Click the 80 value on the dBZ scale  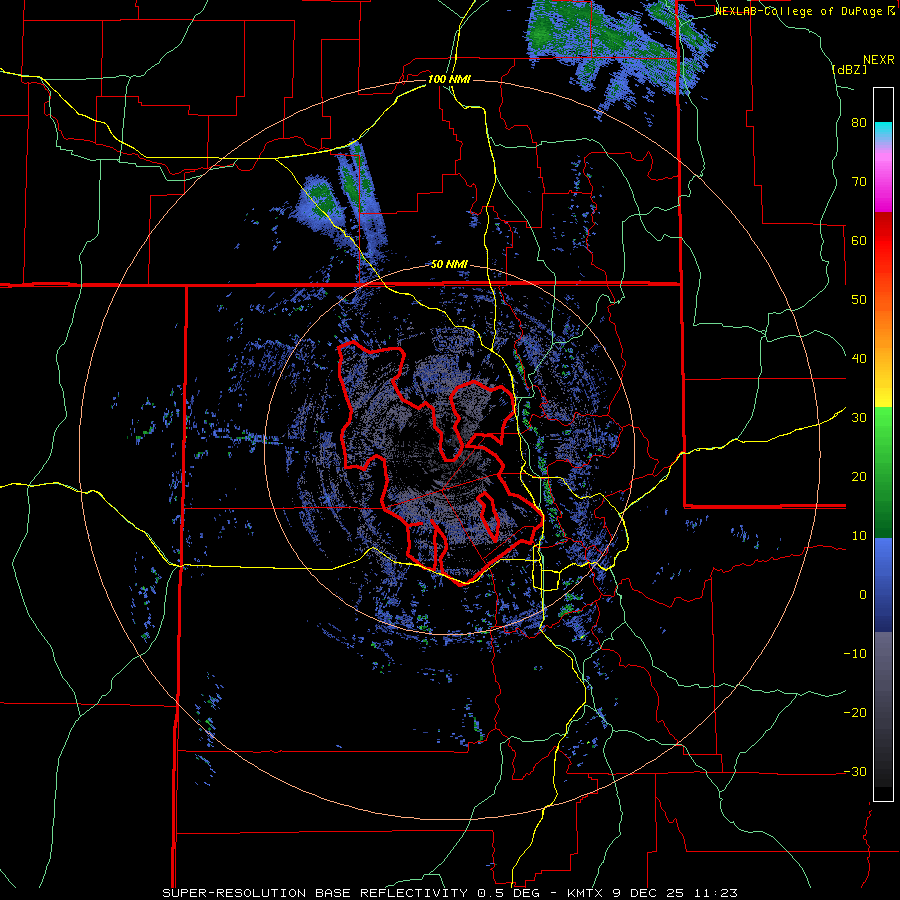(859, 123)
